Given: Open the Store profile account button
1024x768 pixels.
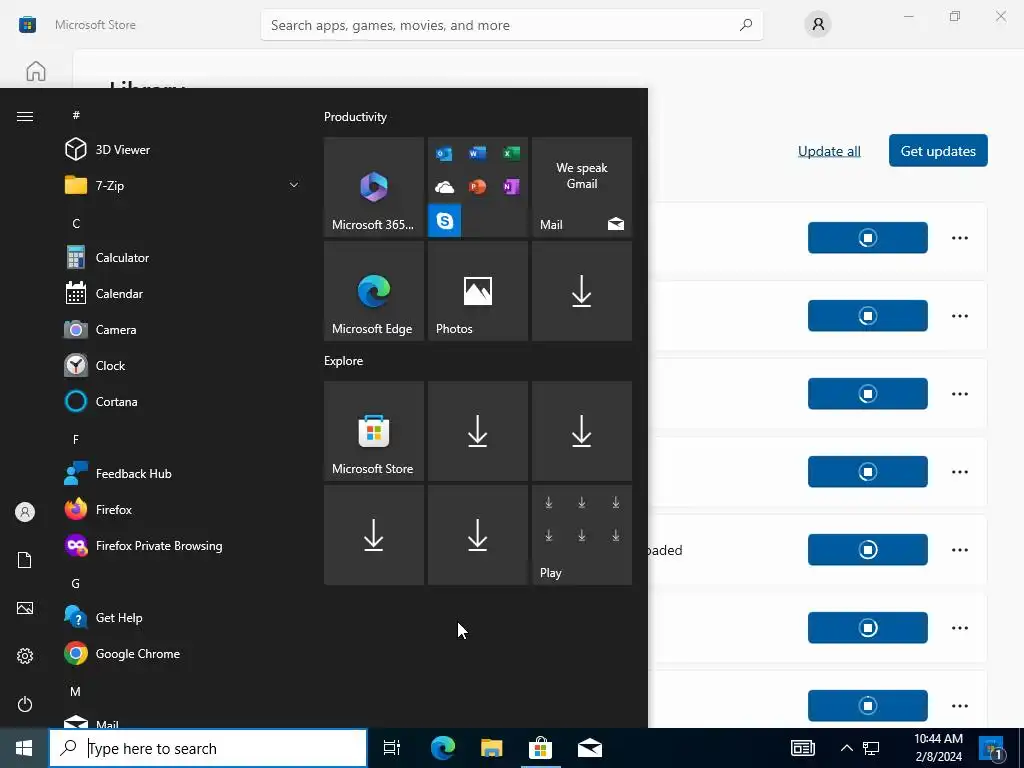Looking at the screenshot, I should click(818, 25).
